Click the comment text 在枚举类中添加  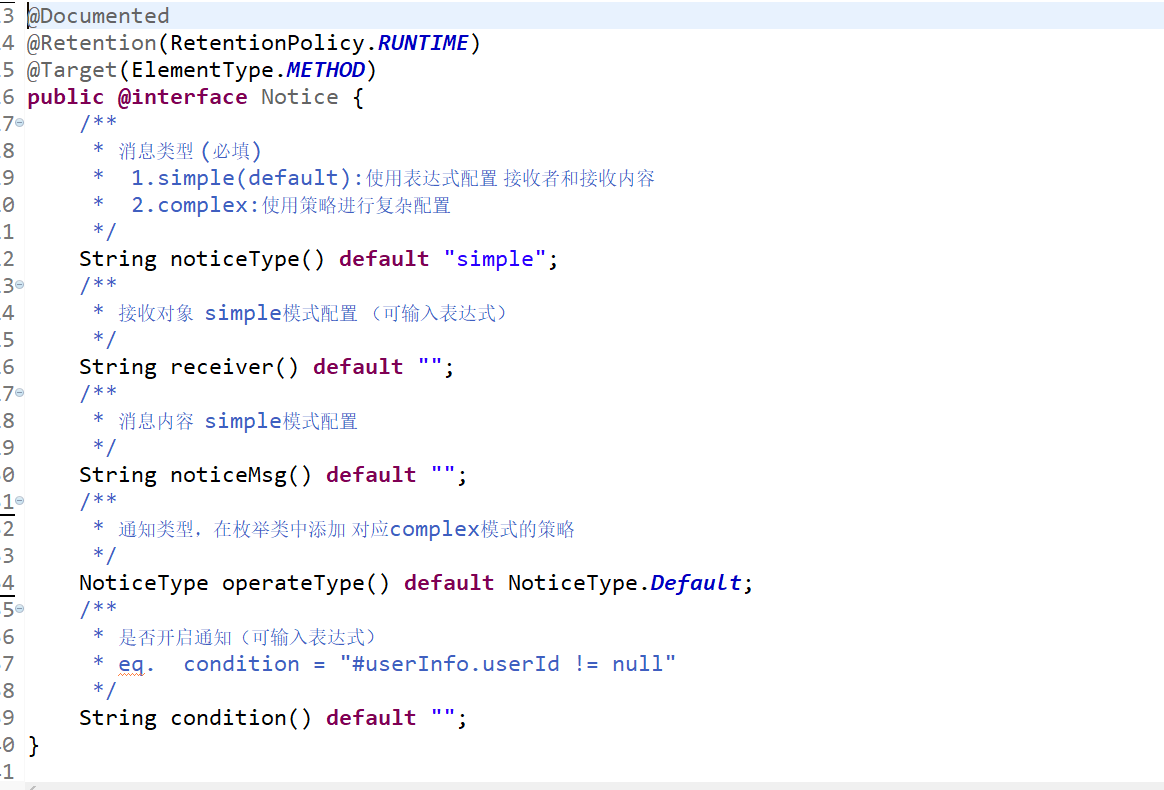(x=280, y=529)
